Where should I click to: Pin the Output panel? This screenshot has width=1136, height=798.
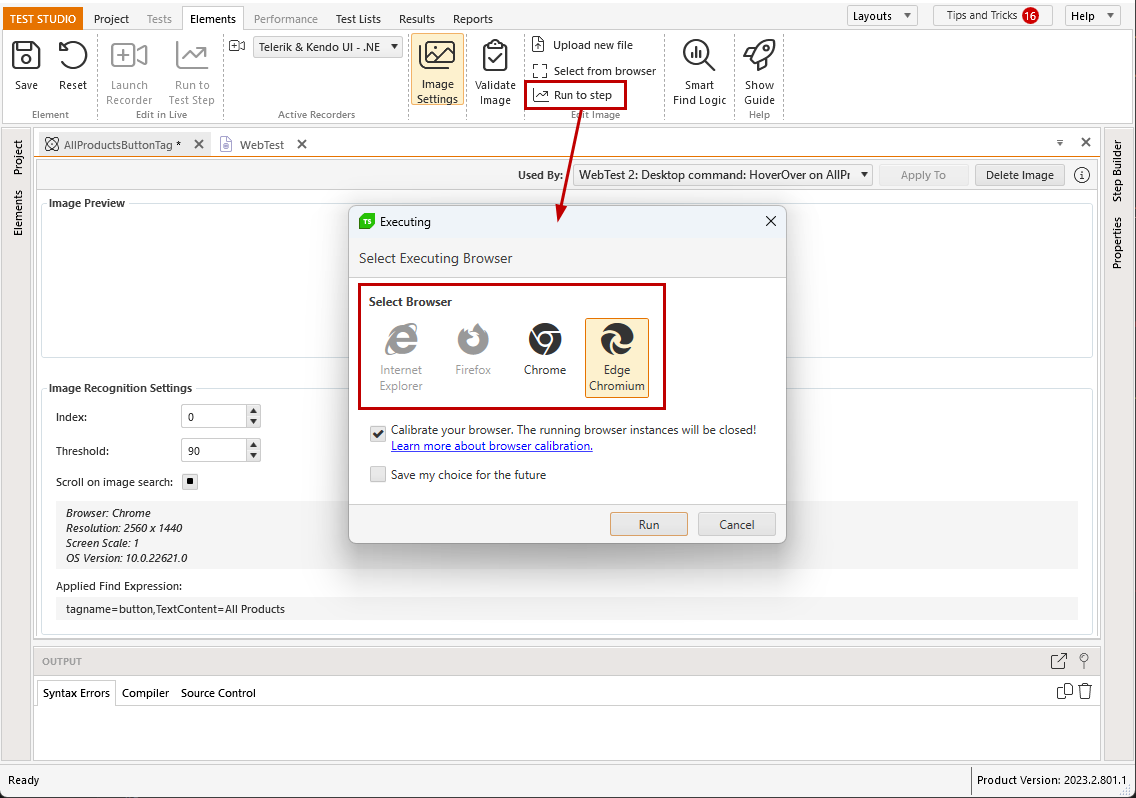click(1084, 661)
